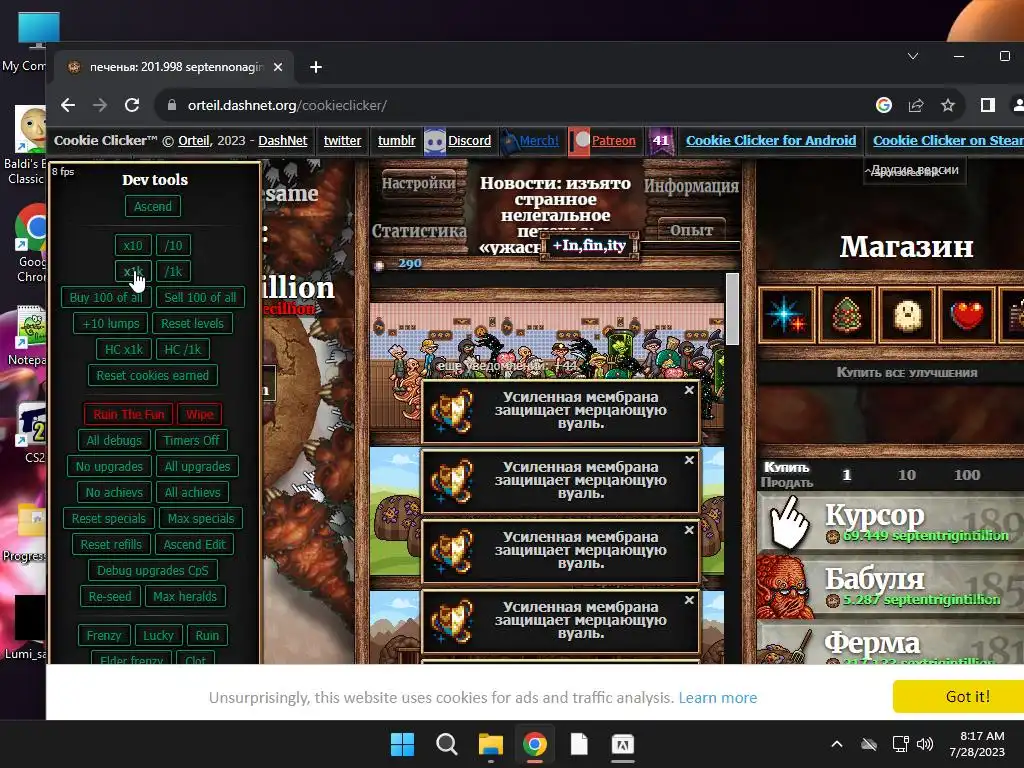The height and width of the screenshot is (768, 1024).
Task: Set bulk amount to 1
Action: tap(846, 475)
